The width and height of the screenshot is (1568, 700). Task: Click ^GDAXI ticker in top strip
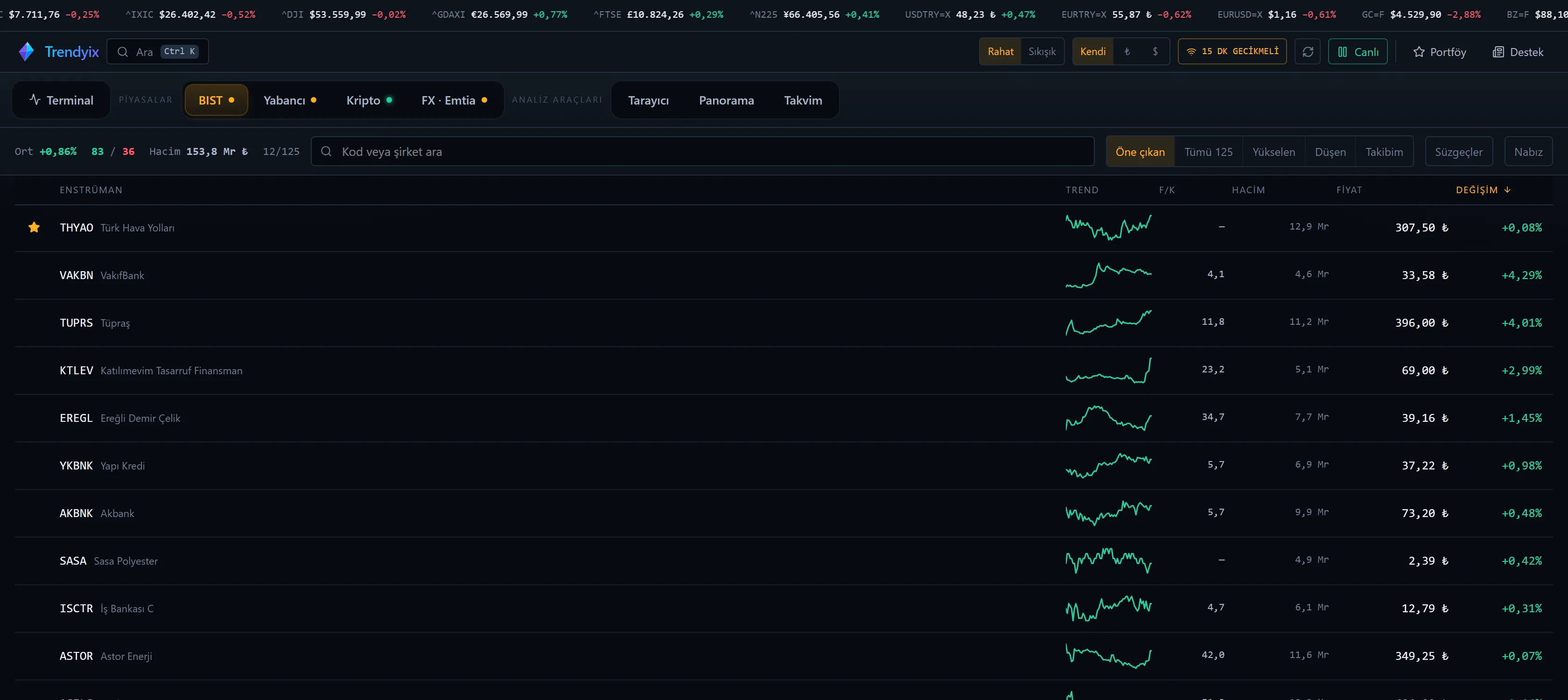click(499, 14)
